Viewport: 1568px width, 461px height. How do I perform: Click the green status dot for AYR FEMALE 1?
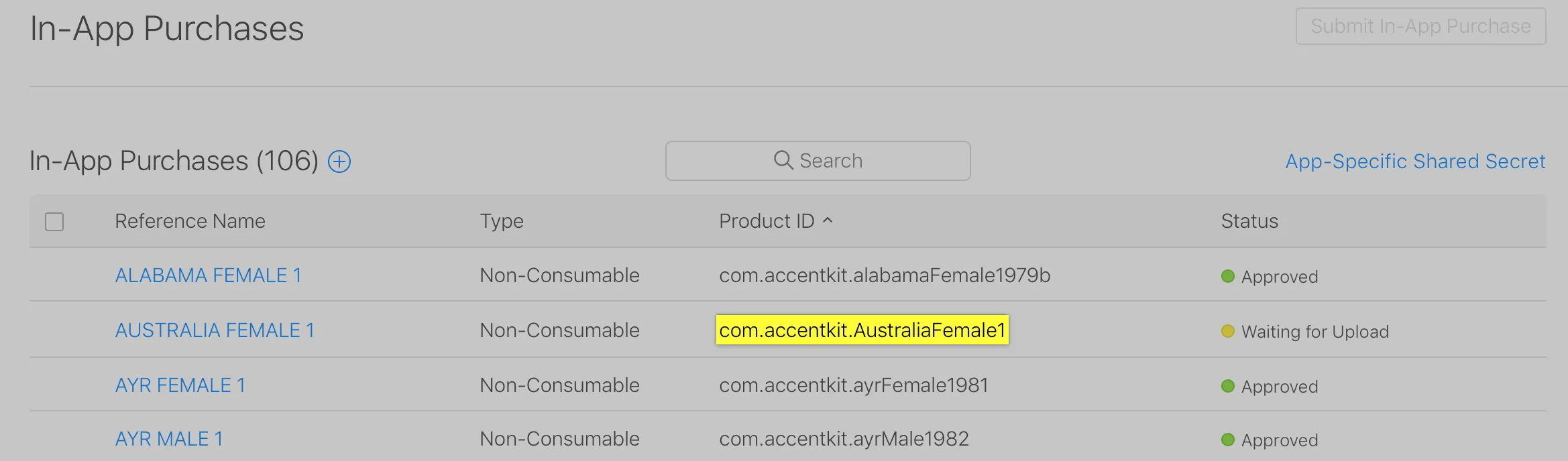tap(1228, 386)
